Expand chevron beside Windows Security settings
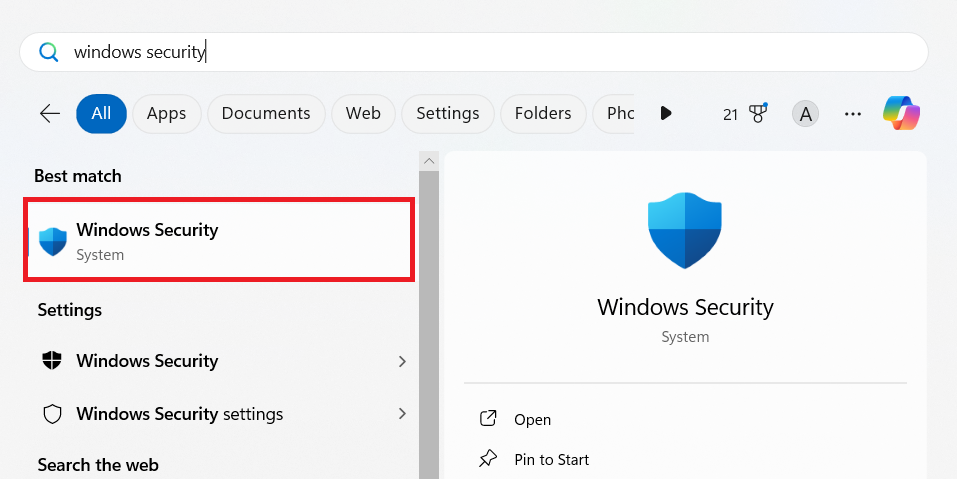 click(402, 414)
